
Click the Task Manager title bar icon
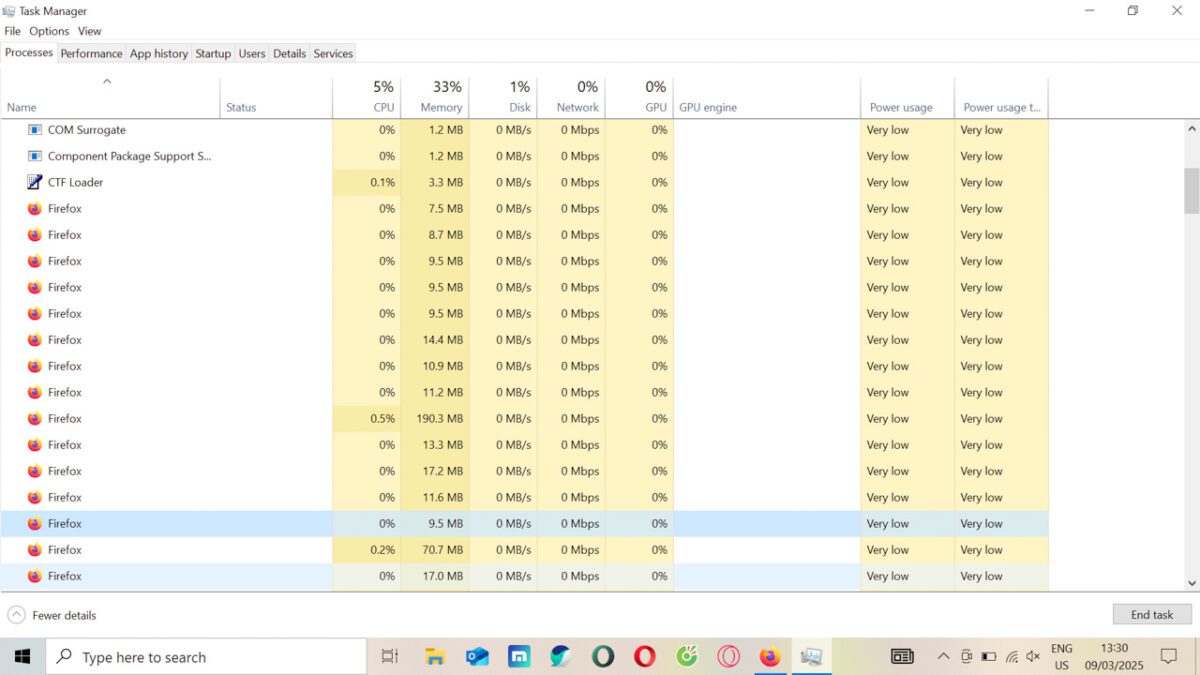(x=10, y=11)
